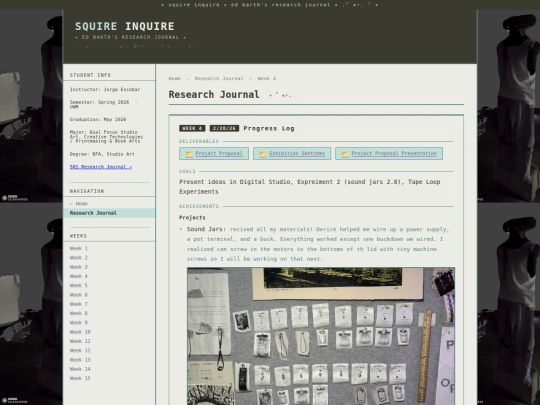Click the Week 4 breadcrumb
The height and width of the screenshot is (405, 540).
click(x=267, y=79)
